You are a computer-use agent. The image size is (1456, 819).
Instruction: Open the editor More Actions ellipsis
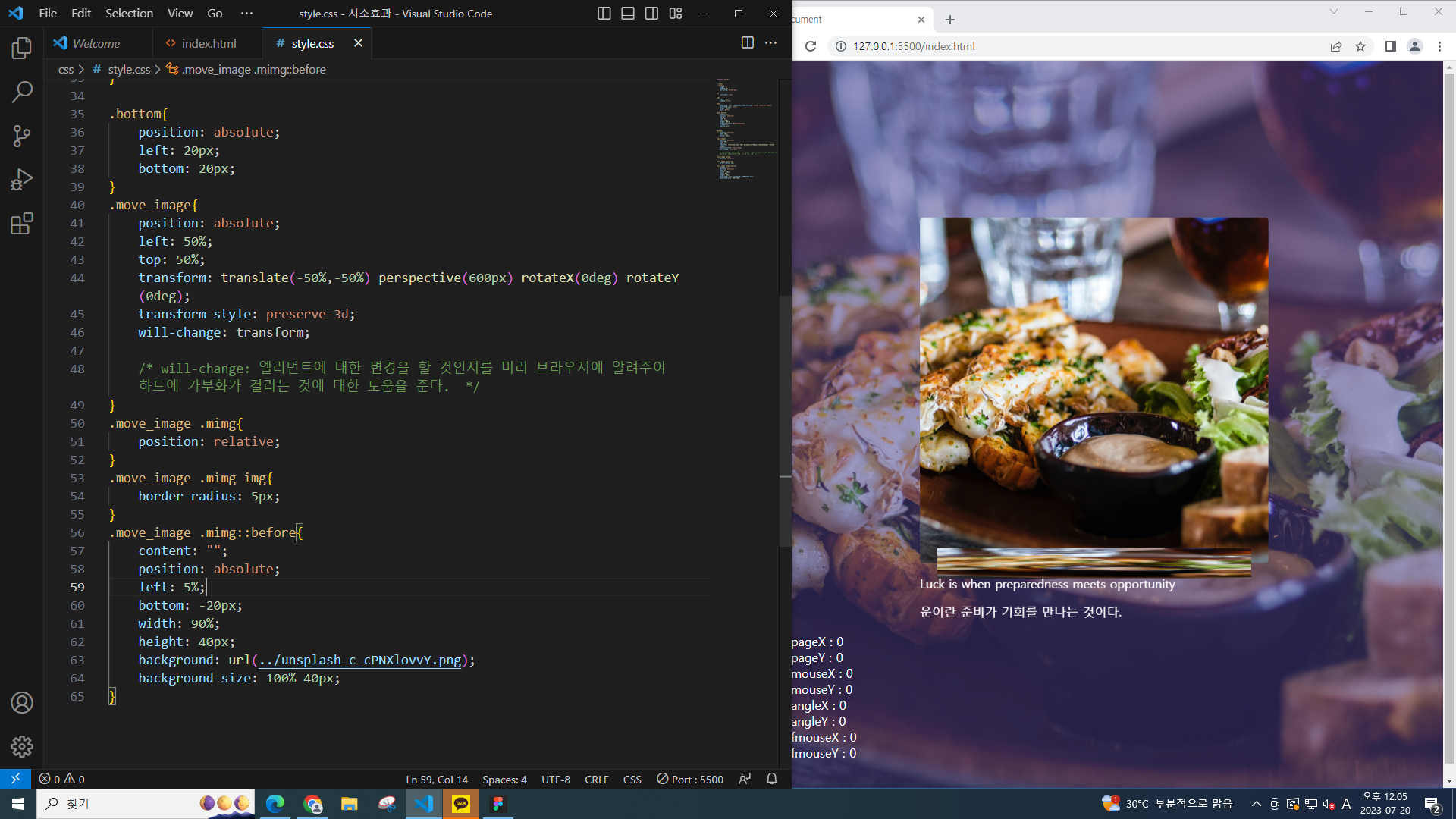[x=770, y=43]
